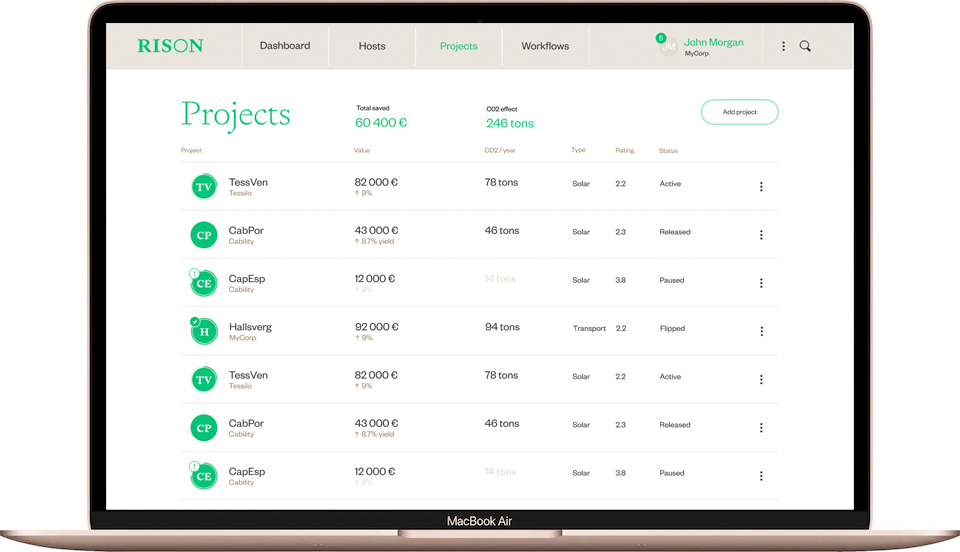Sort by the Status column header

coord(669,151)
